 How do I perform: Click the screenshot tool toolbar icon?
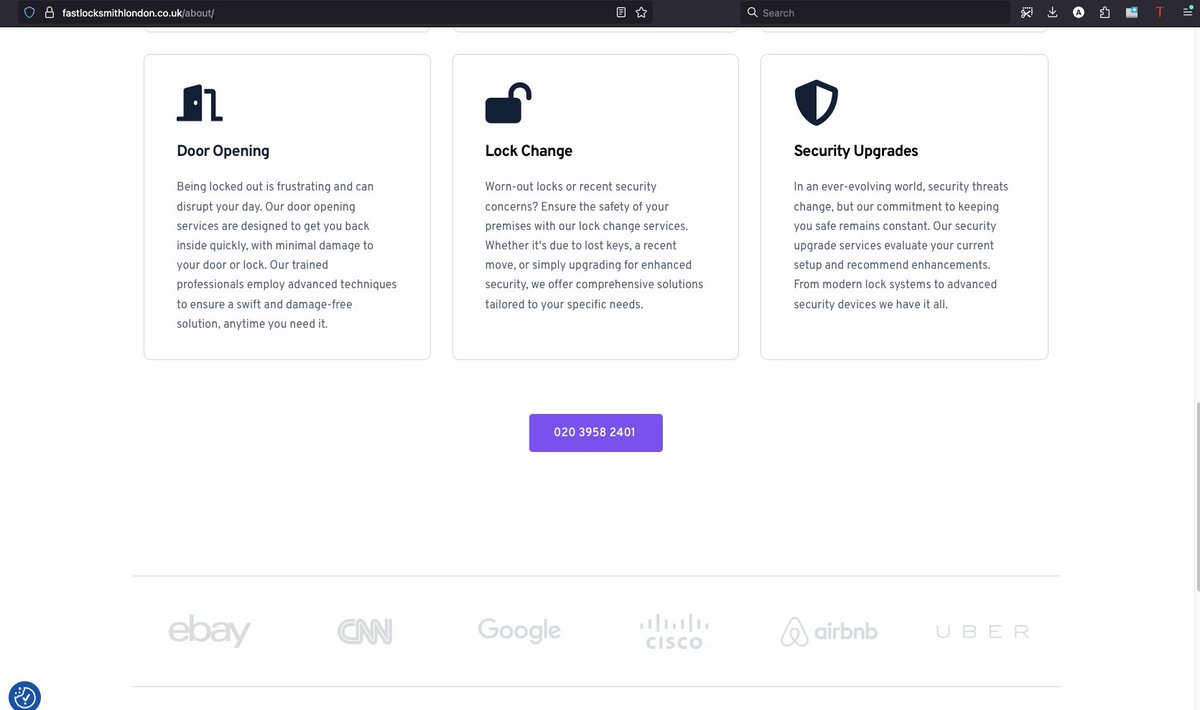pyautogui.click(x=1027, y=12)
